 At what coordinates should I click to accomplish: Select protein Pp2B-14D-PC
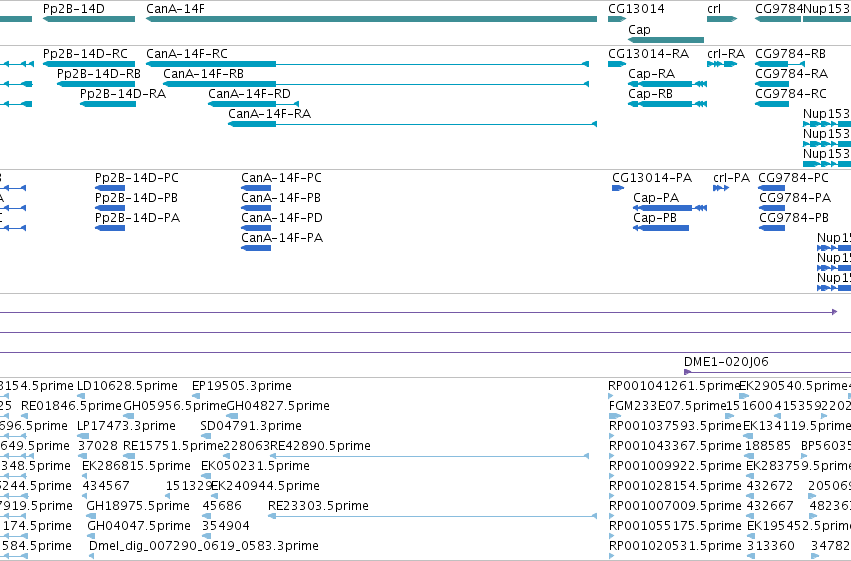click(x=110, y=188)
